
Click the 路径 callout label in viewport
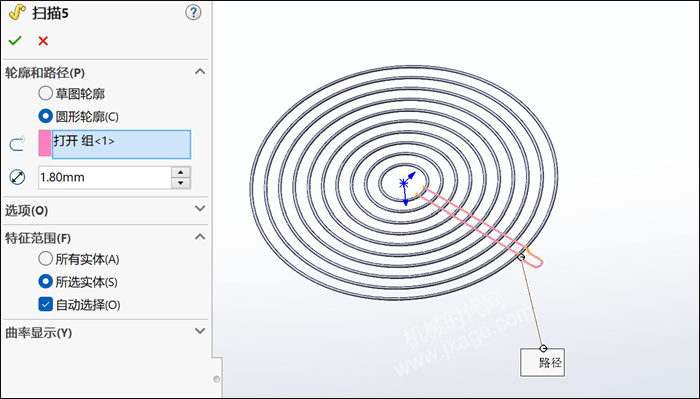(542, 362)
